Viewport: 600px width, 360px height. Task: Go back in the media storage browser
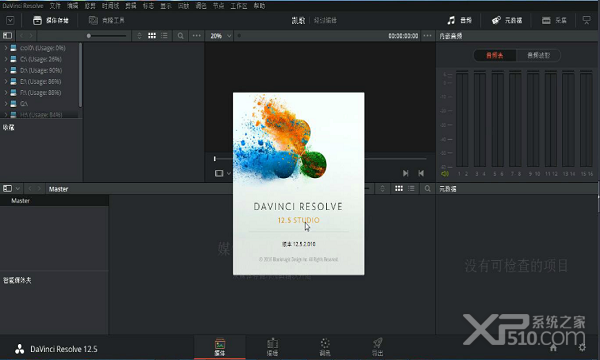pos(21,36)
